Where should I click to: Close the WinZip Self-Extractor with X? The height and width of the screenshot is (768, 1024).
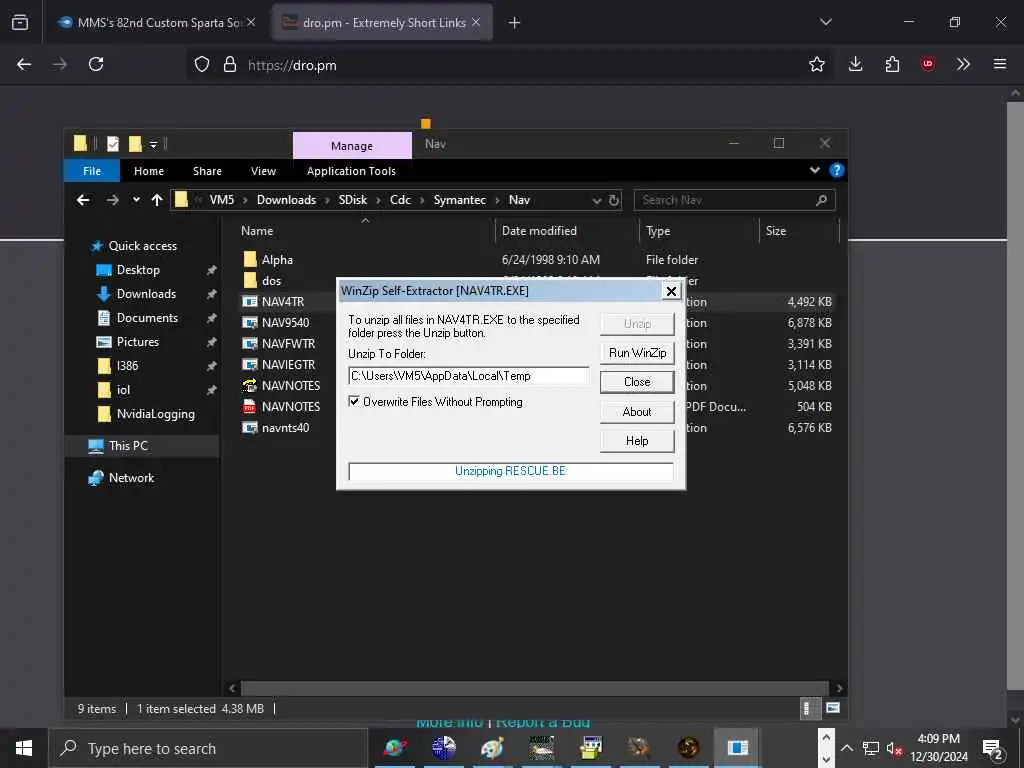click(671, 291)
